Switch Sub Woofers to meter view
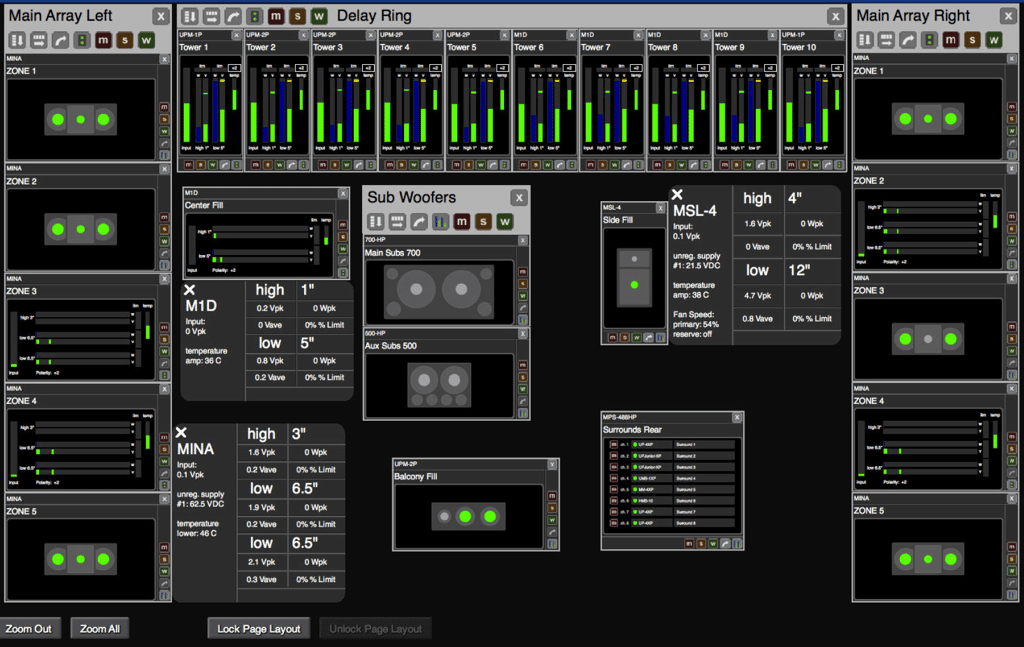The width and height of the screenshot is (1024, 647). click(439, 221)
